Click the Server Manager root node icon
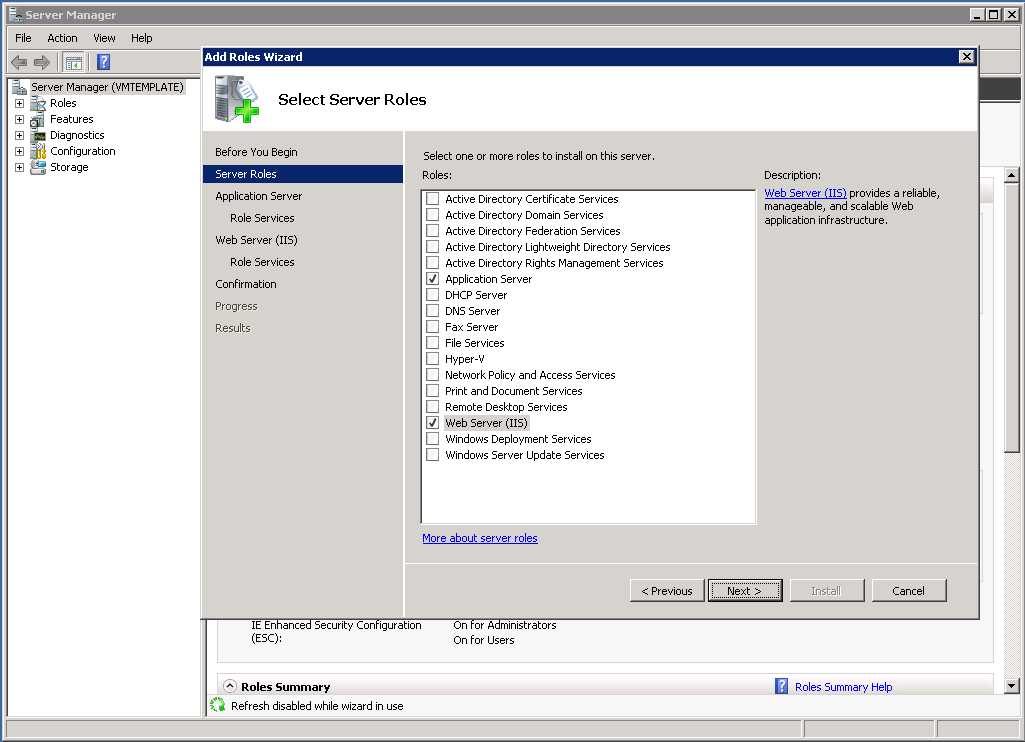Screen dimensions: 1025x742 (x=20, y=87)
